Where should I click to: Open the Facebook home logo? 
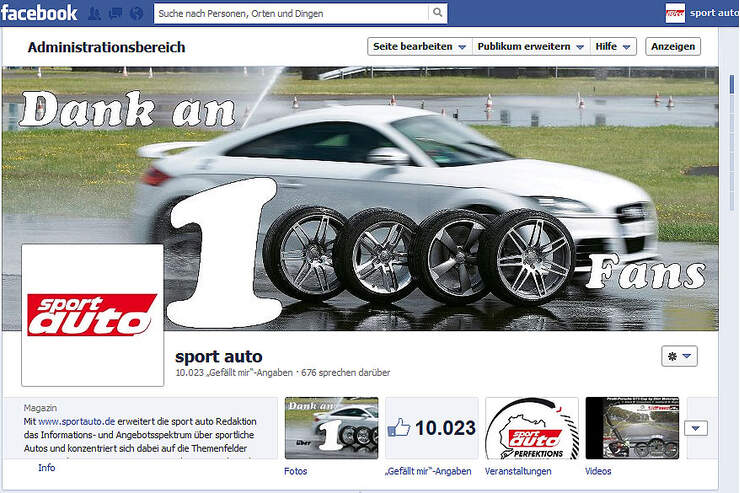pyautogui.click(x=39, y=13)
